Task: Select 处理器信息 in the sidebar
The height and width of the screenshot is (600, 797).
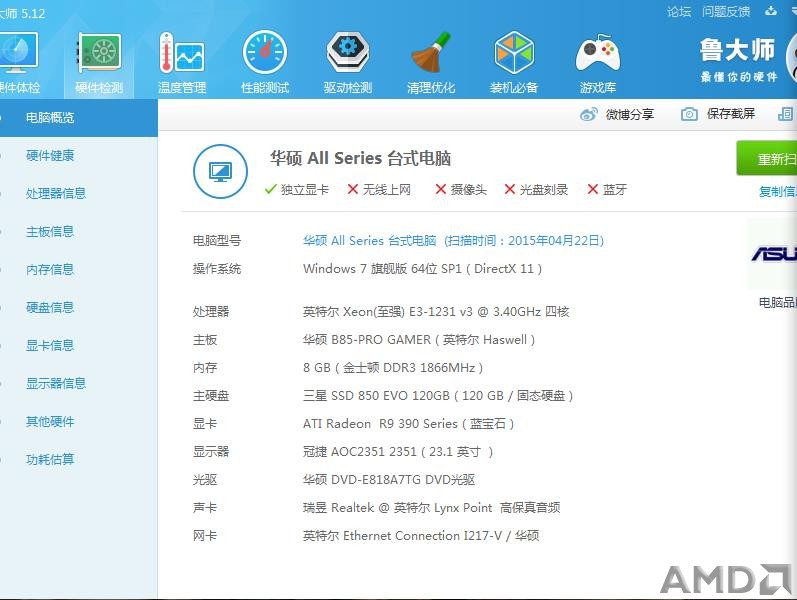Action: tap(56, 193)
